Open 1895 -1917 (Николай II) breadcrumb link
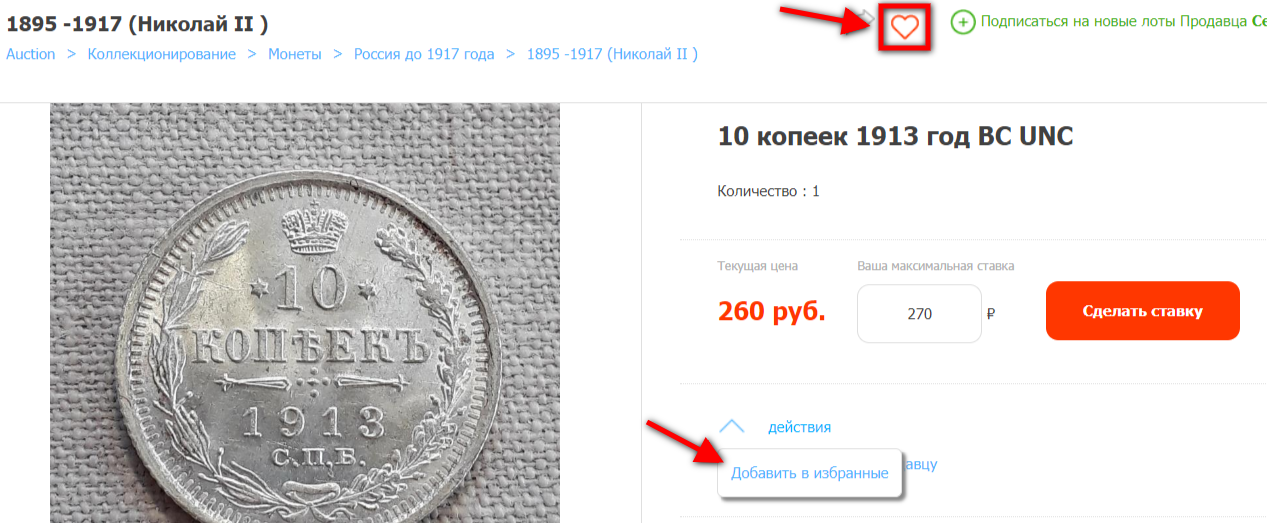Image resolution: width=1267 pixels, height=523 pixels. [x=612, y=54]
